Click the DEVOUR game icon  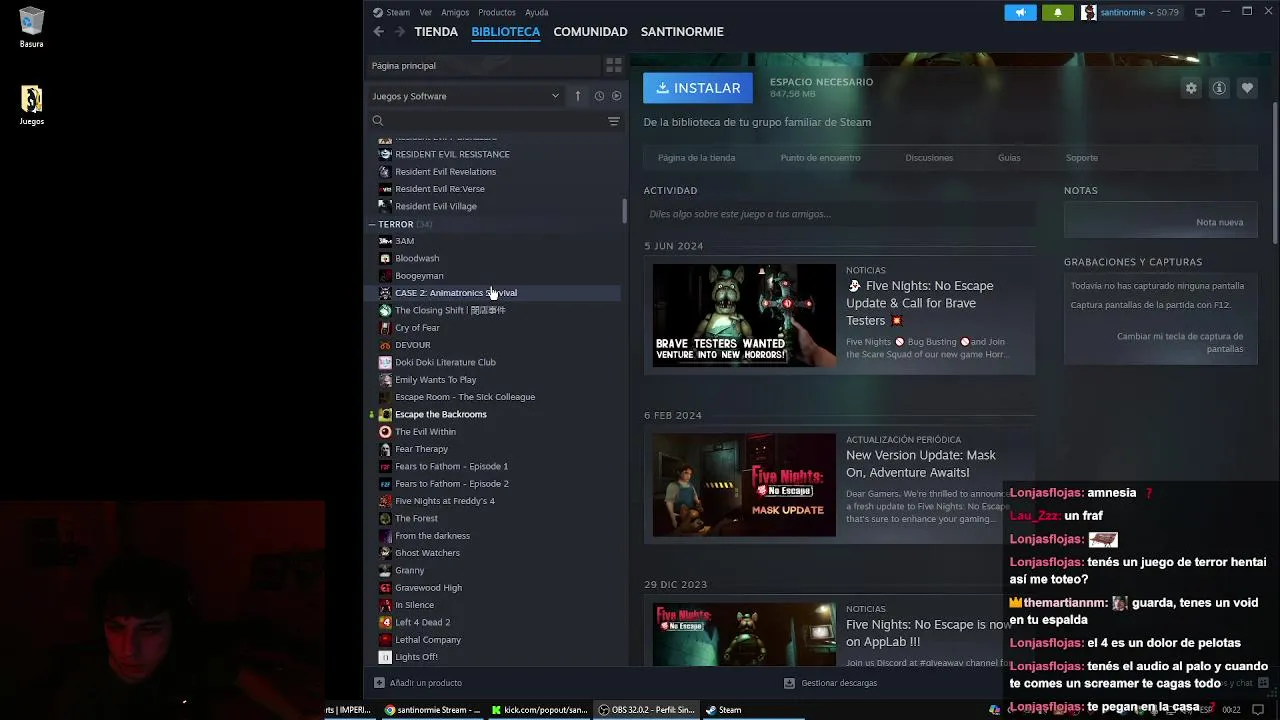pyautogui.click(x=385, y=345)
